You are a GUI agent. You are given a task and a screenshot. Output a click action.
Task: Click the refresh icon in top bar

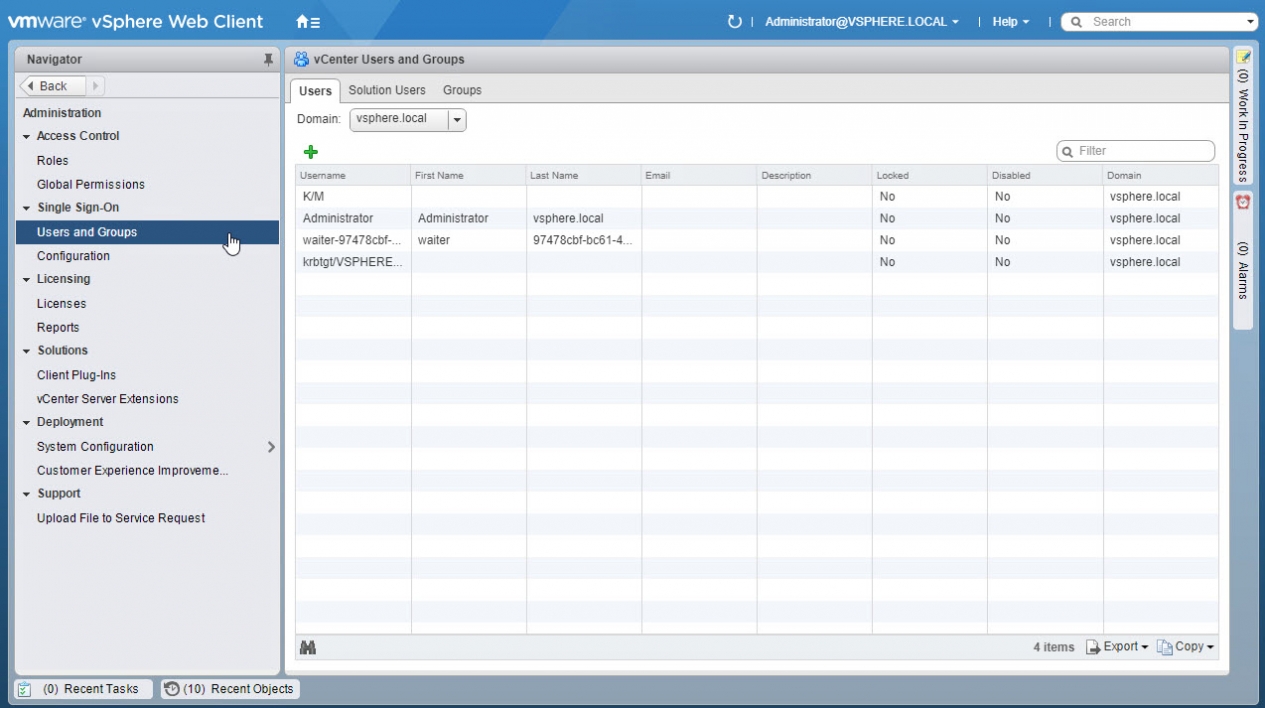[735, 22]
